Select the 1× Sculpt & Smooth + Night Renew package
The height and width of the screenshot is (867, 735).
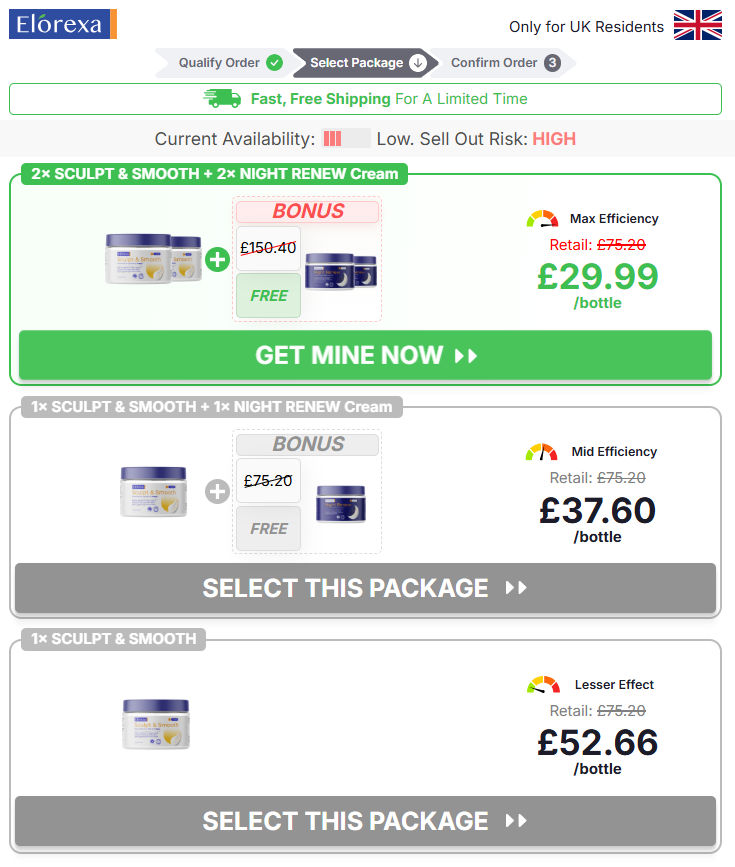(x=365, y=588)
